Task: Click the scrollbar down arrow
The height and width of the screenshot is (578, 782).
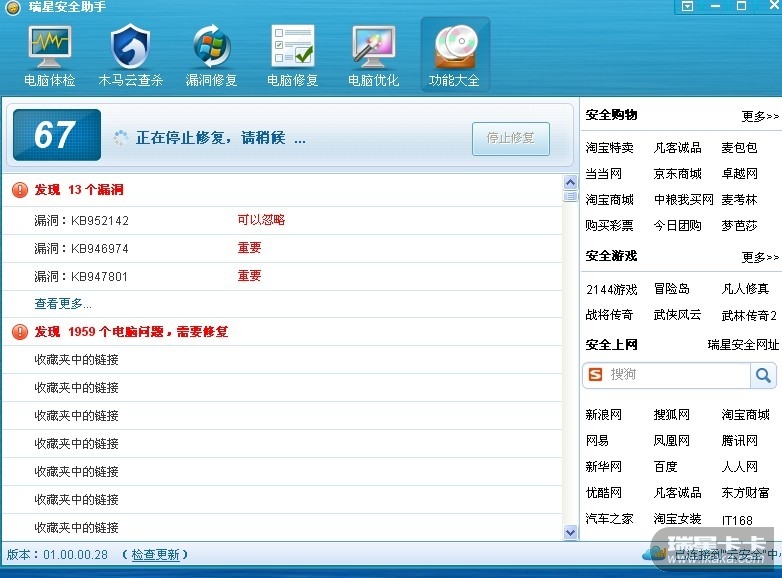Action: click(571, 533)
